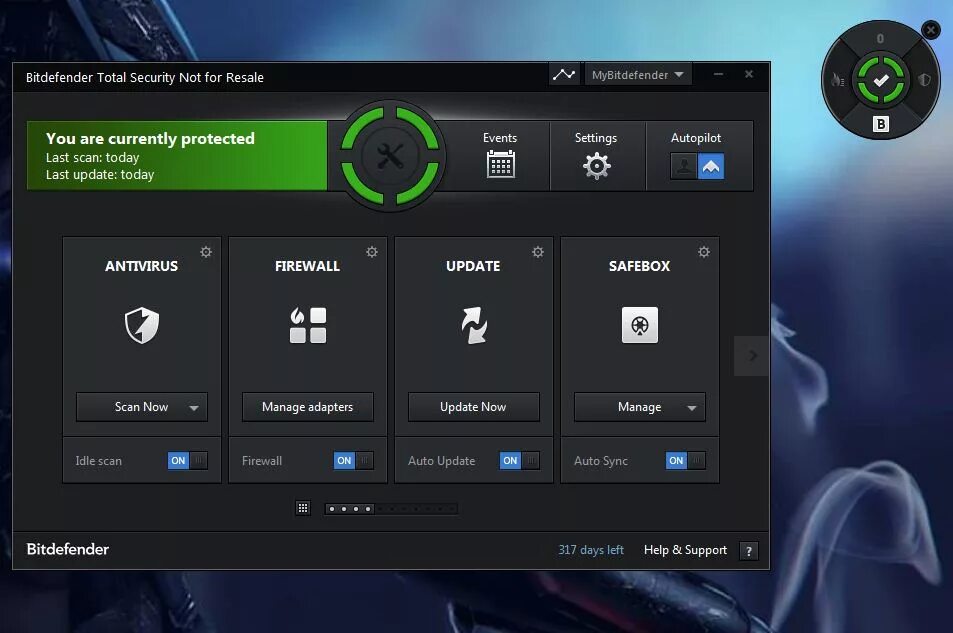Viewport: 953px width, 633px height.
Task: Open Safebox module settings gear
Action: coord(704,252)
